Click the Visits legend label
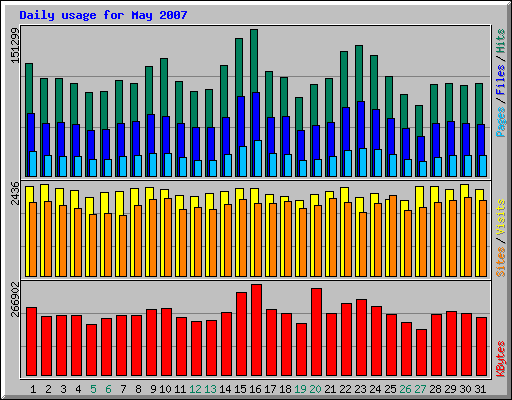 click(x=501, y=218)
